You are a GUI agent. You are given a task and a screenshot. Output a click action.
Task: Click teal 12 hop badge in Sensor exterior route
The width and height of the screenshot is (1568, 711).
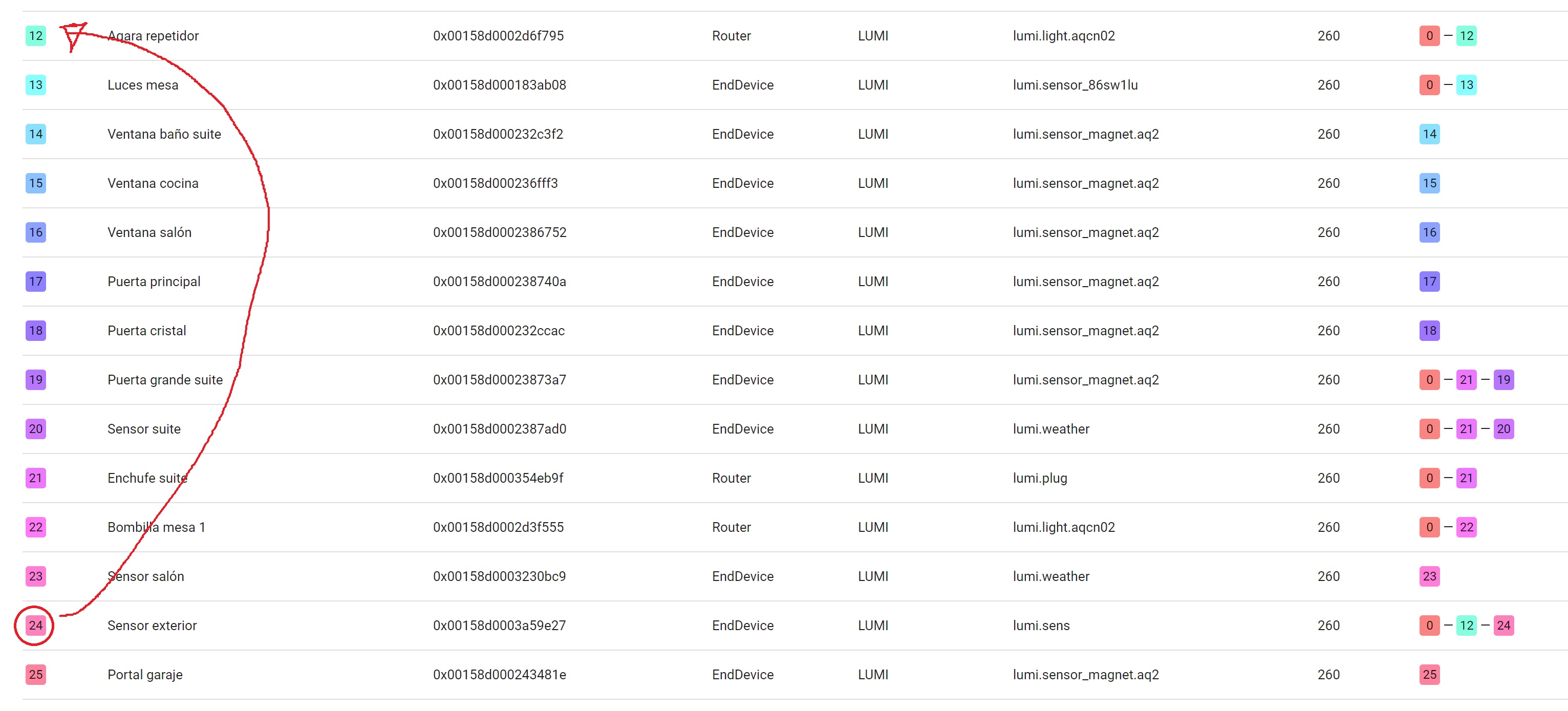point(1466,625)
